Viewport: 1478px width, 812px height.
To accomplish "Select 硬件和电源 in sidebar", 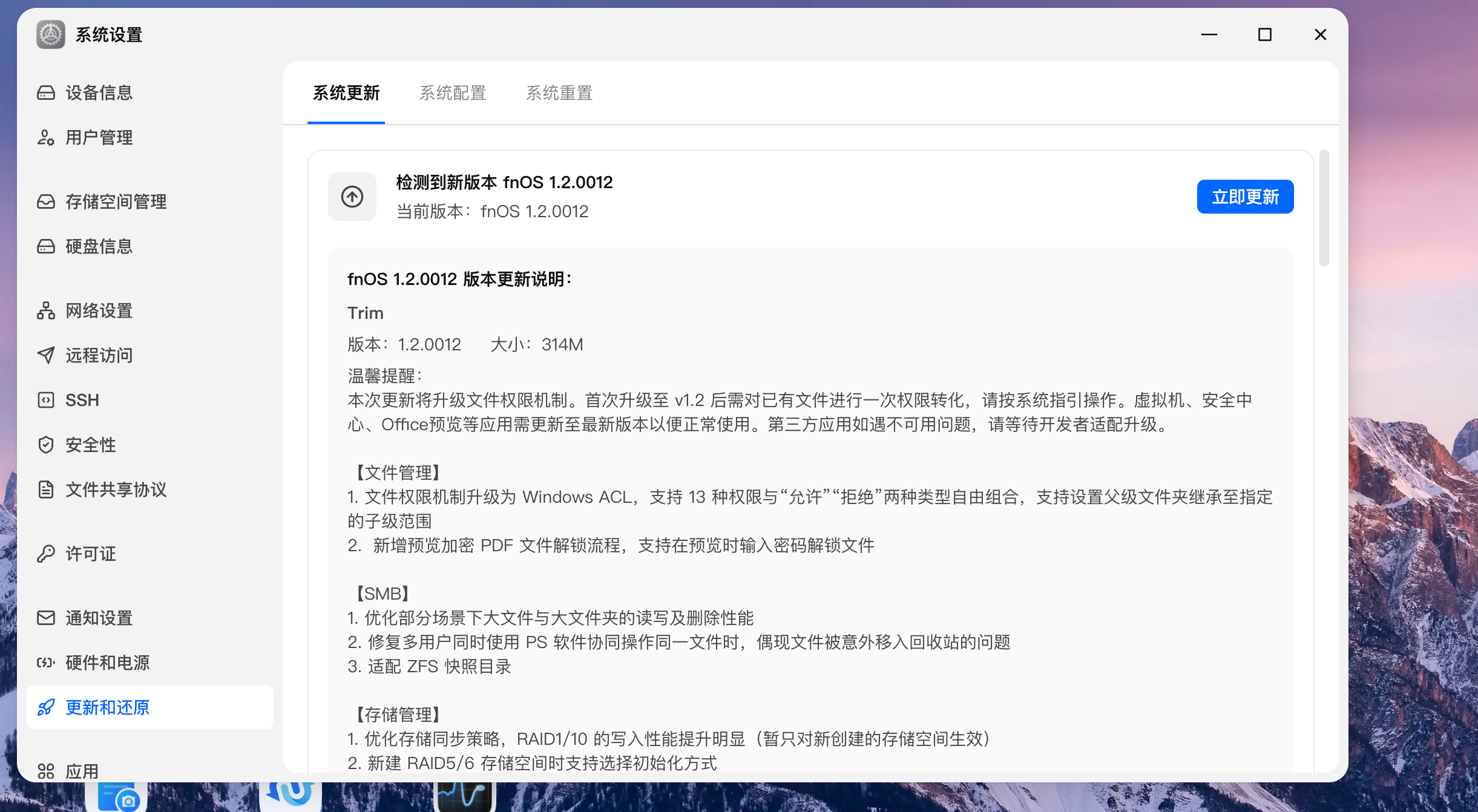I will click(x=150, y=663).
